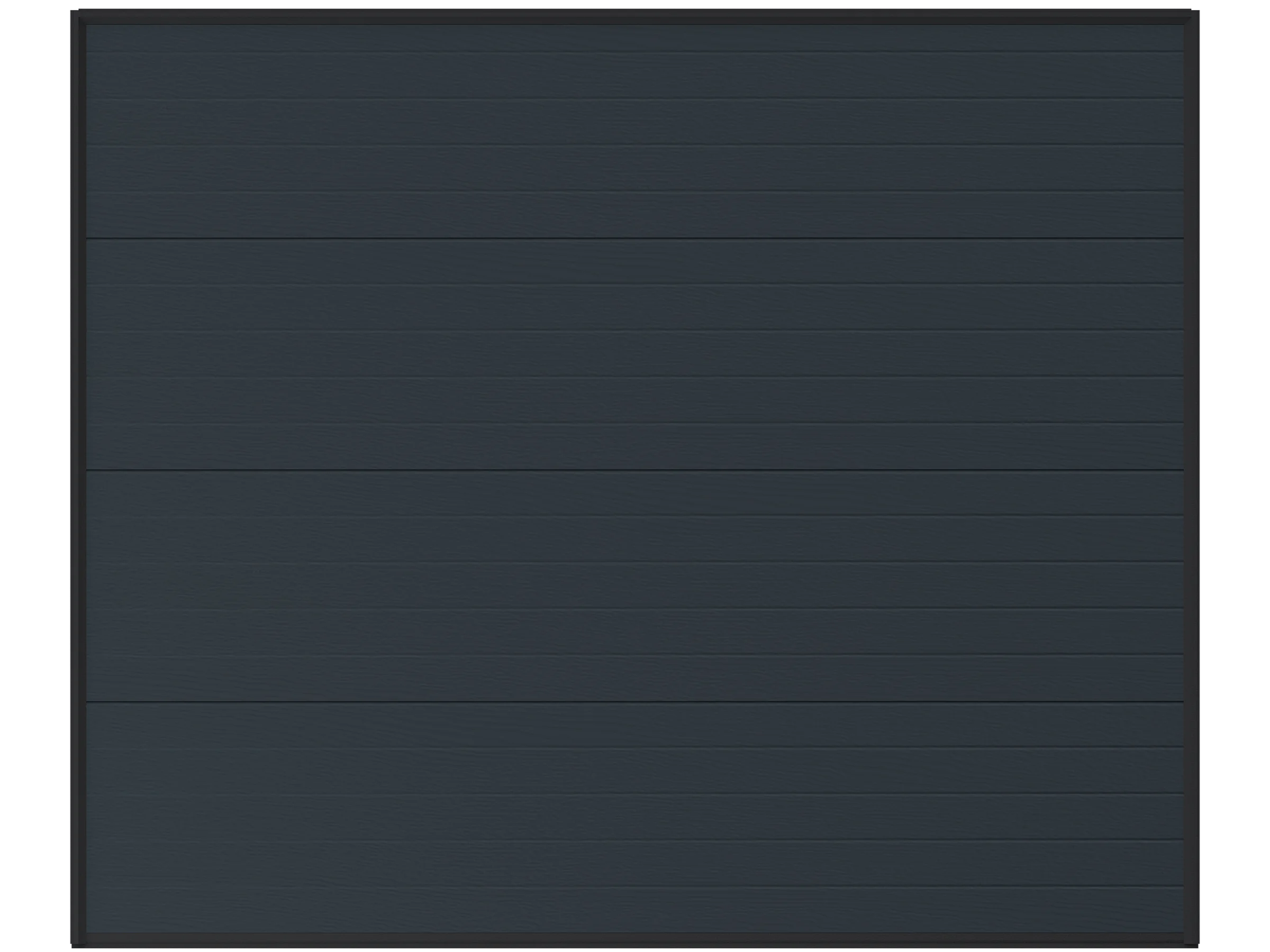Click the white margin left of the door
Viewport: 1270px width, 952px height.
(33, 477)
